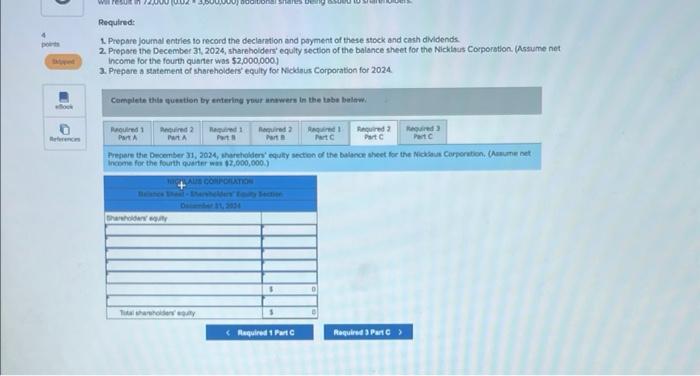Screen dimensions: 700x376
Task: Switch to Required 1 Part B tab
Action: click(x=226, y=133)
